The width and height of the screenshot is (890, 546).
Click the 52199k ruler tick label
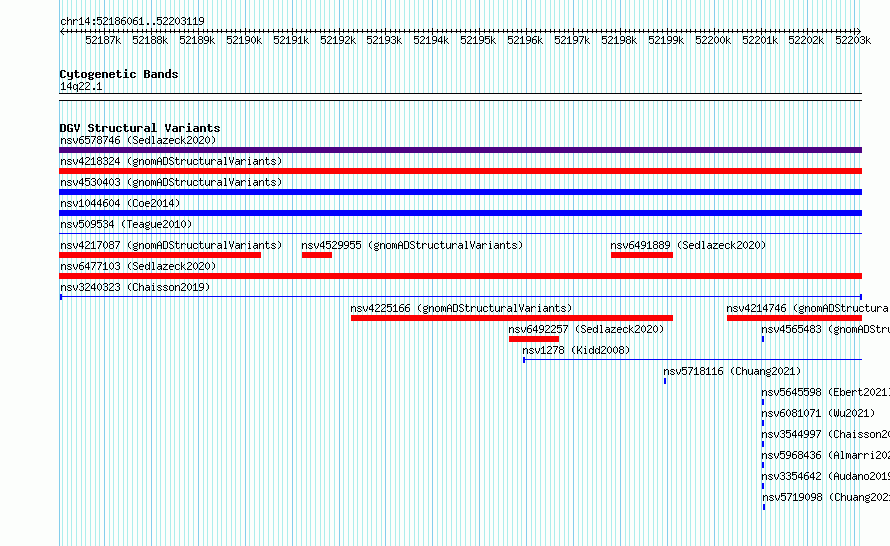pos(666,40)
